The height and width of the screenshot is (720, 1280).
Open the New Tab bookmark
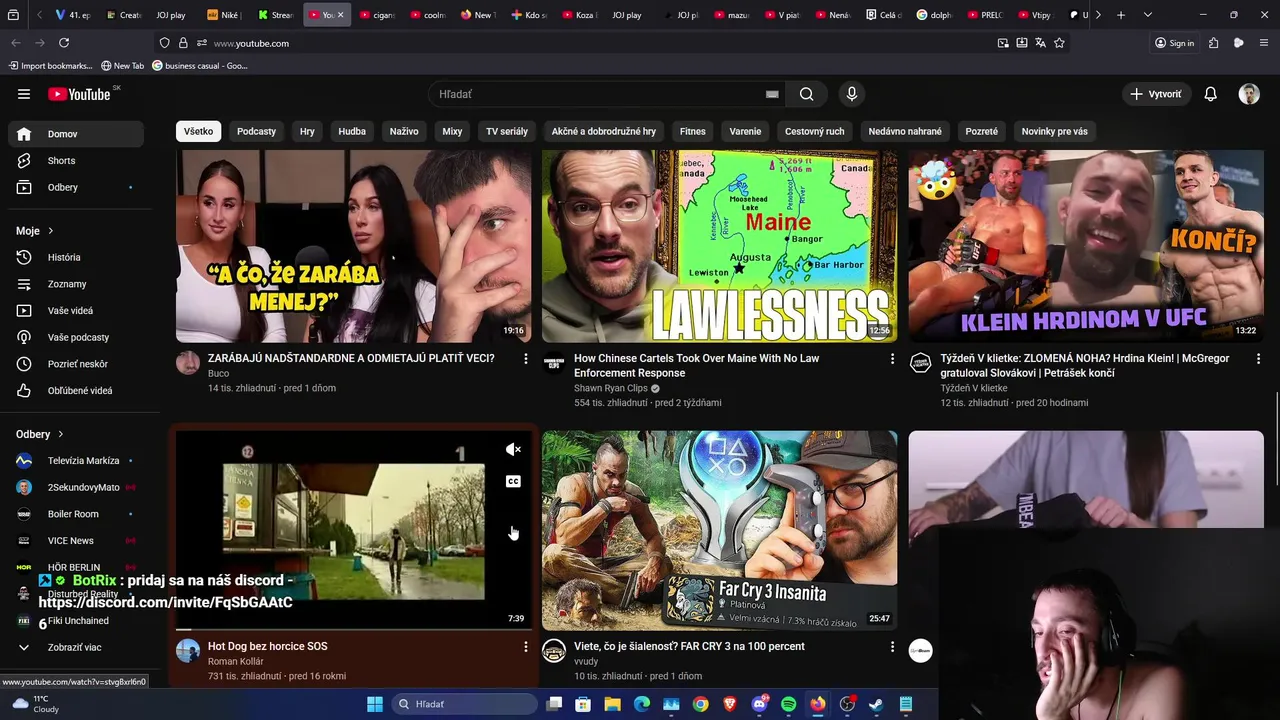[122, 66]
